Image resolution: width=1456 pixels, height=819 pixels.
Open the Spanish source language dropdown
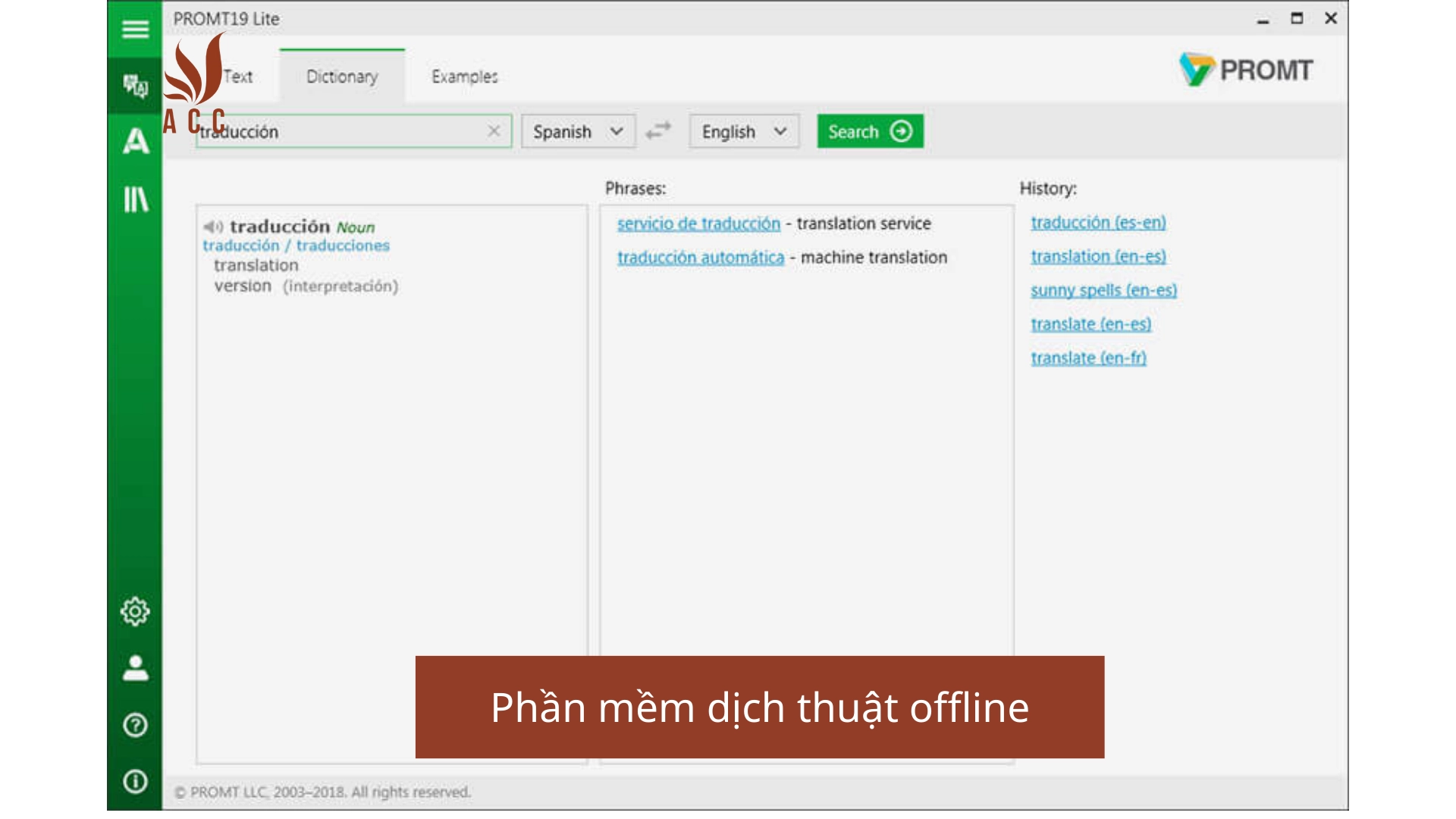pyautogui.click(x=578, y=131)
